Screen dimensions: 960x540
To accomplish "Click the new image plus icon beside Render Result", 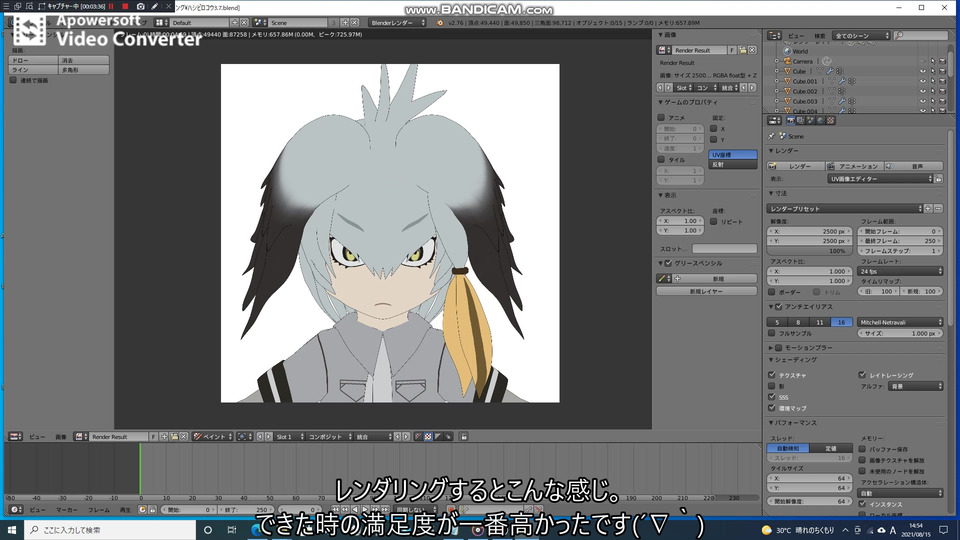I will 164,437.
